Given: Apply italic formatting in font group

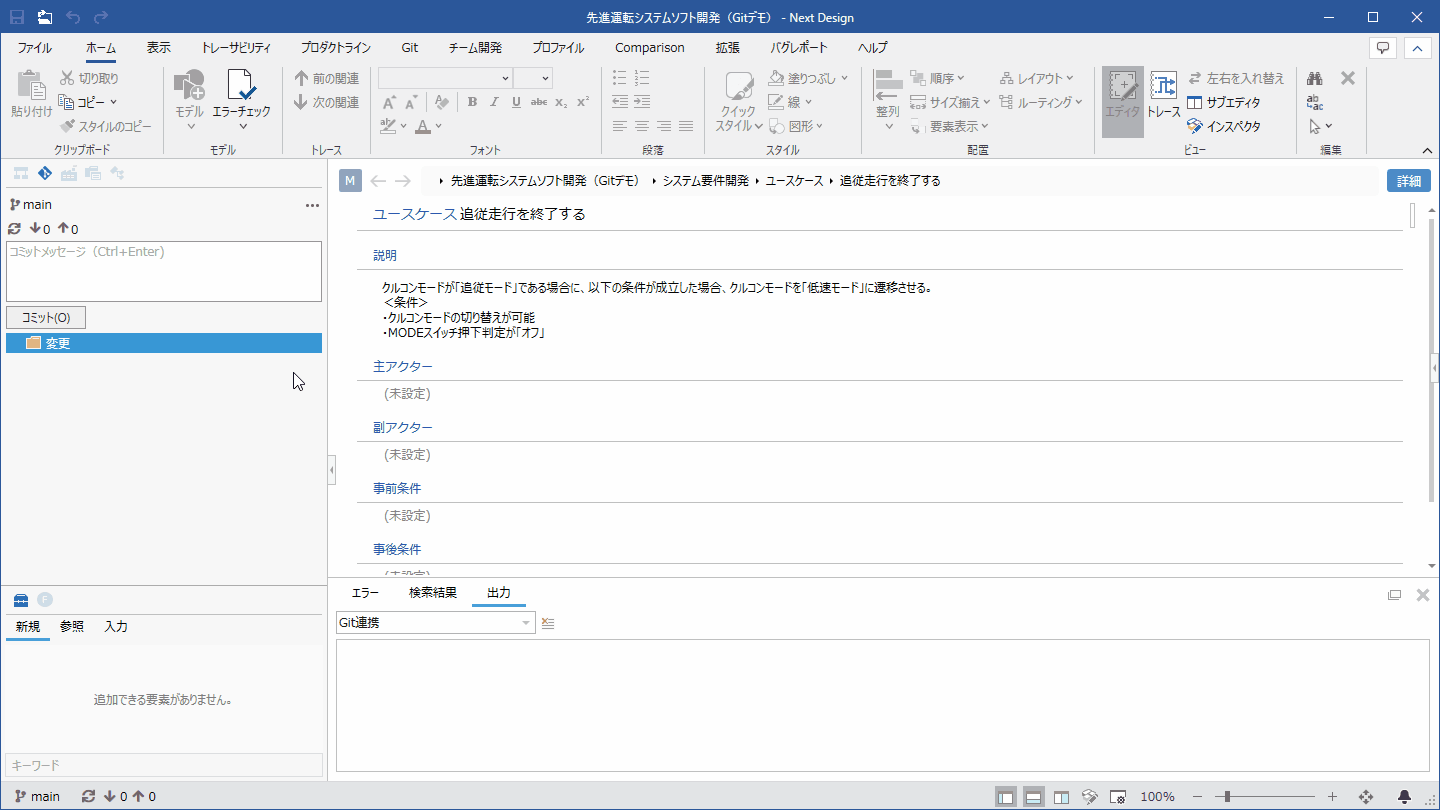Looking at the screenshot, I should 494,102.
